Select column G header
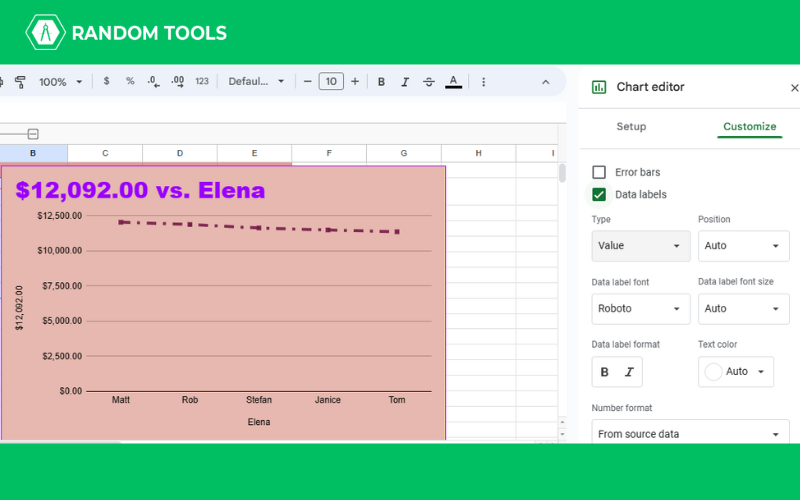Image resolution: width=800 pixels, height=500 pixels. tap(404, 153)
